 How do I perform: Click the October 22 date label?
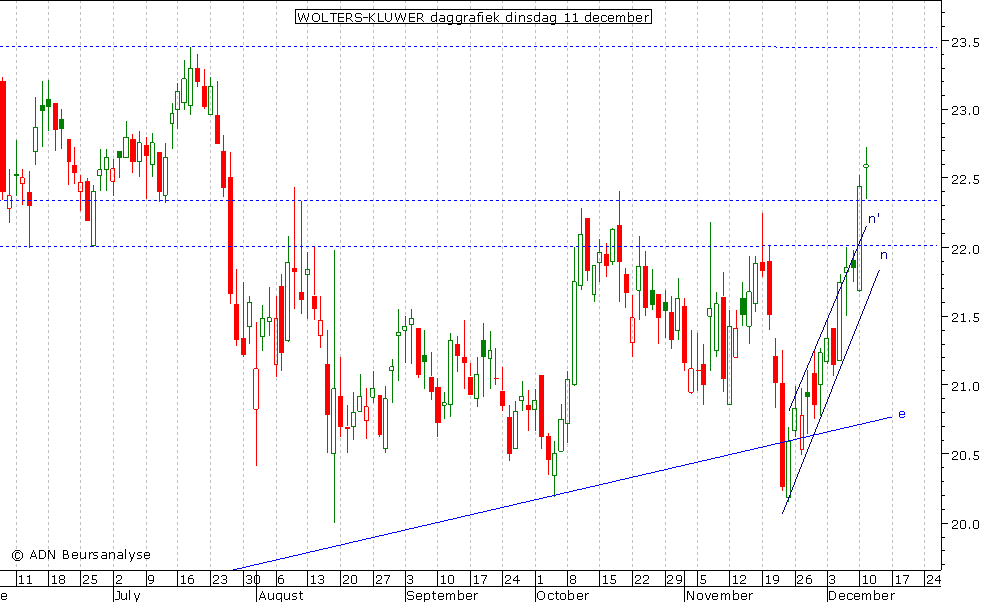click(x=641, y=579)
